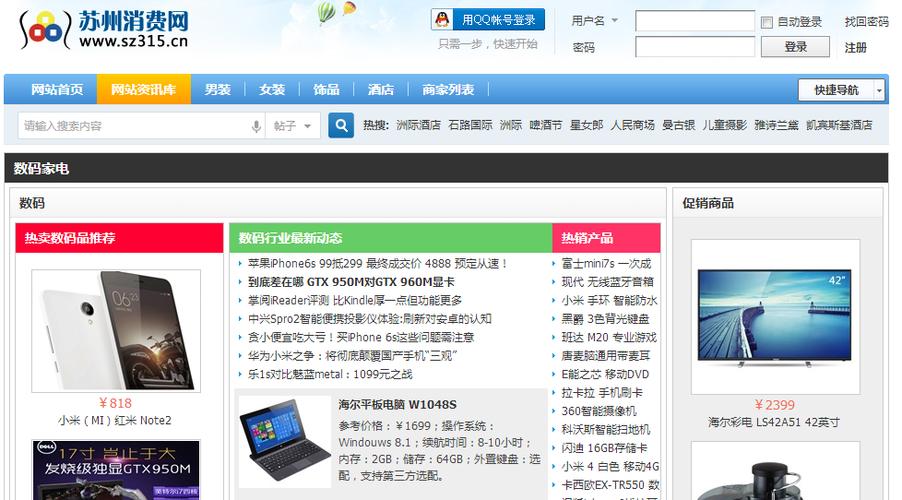Expand the 快捷导航 dropdown
The width and height of the screenshot is (902, 500).
841,90
